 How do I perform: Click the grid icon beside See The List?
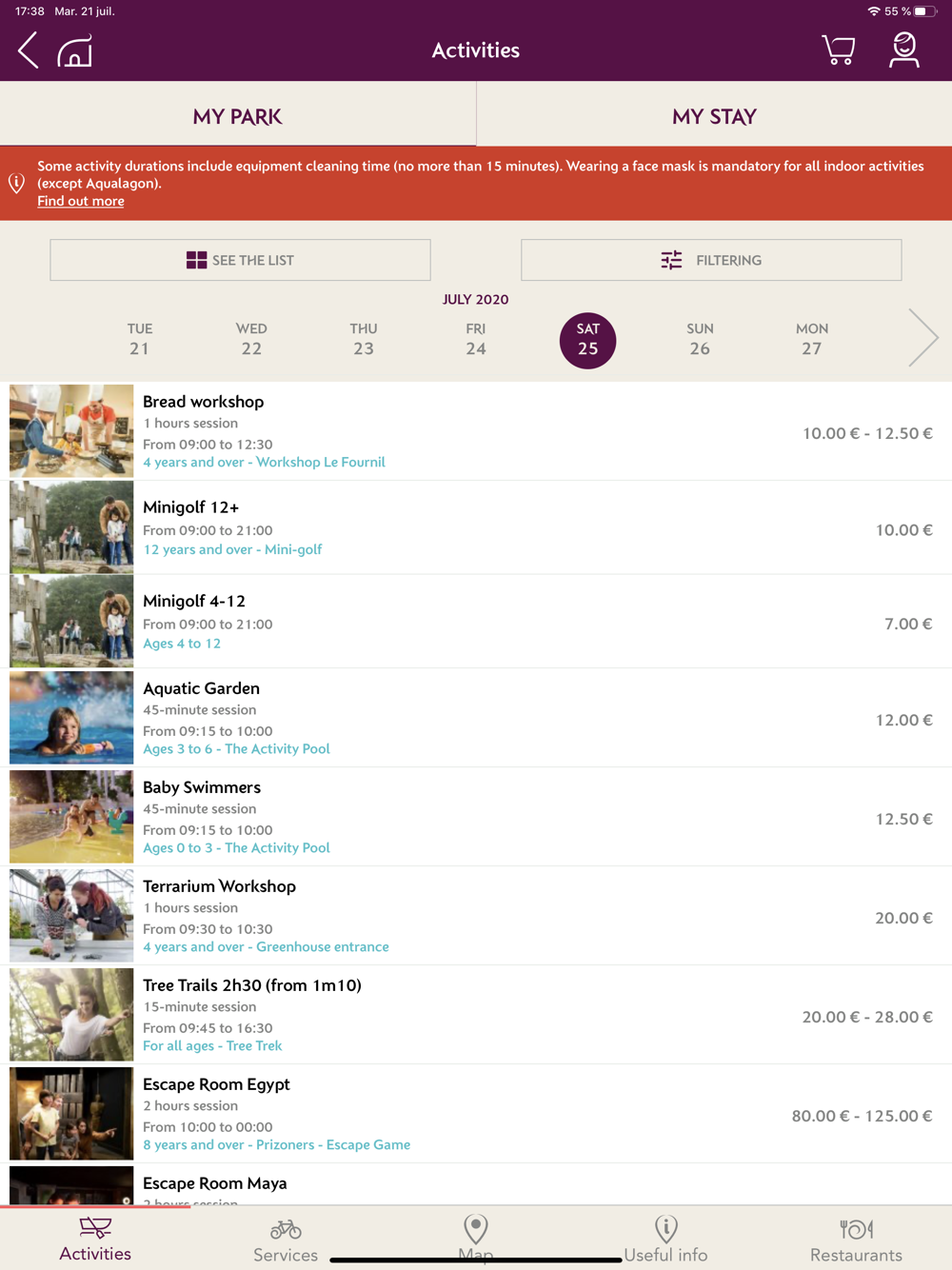tap(196, 260)
